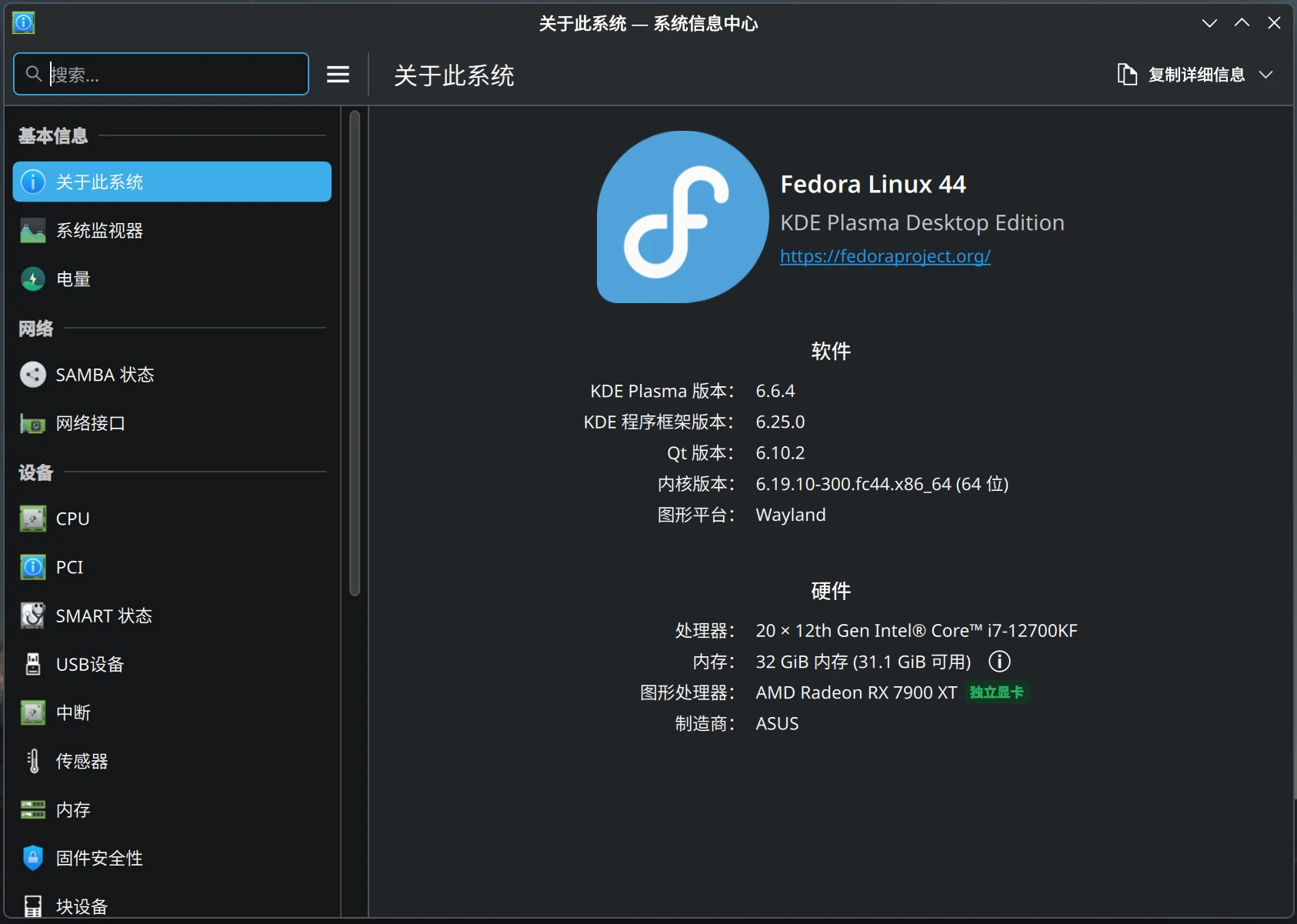The image size is (1297, 924).
Task: Open the 传感器 sidebar entry
Action: tap(172, 761)
